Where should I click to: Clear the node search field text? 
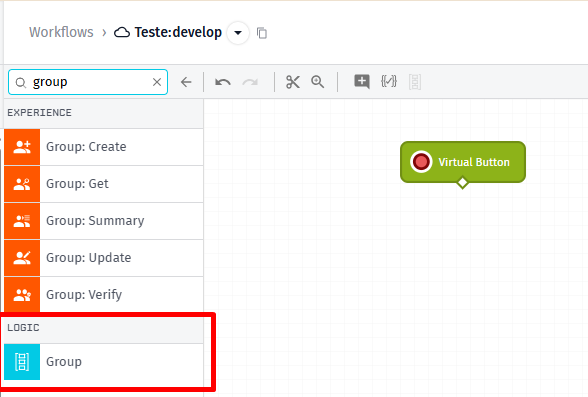[157, 82]
